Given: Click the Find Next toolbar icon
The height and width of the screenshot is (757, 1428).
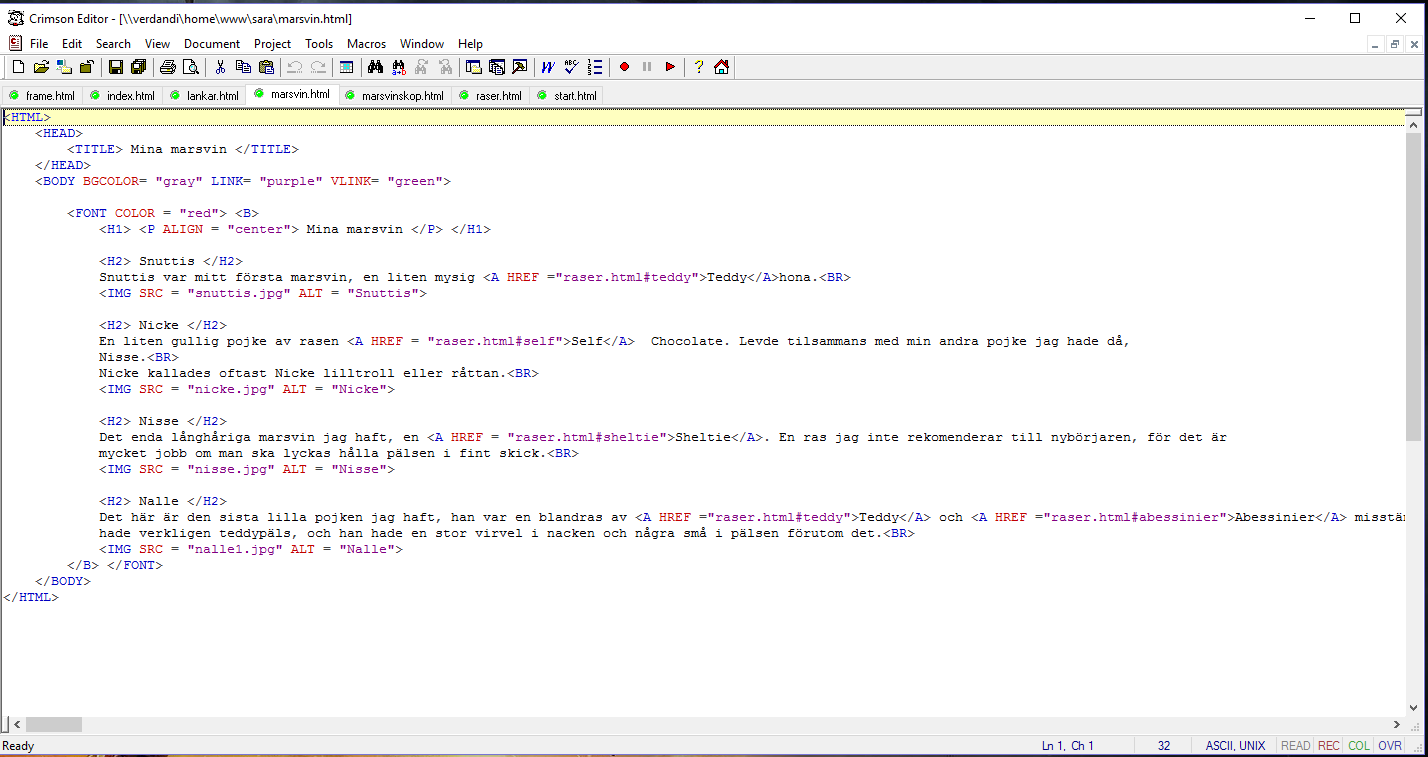Looking at the screenshot, I should tap(422, 67).
